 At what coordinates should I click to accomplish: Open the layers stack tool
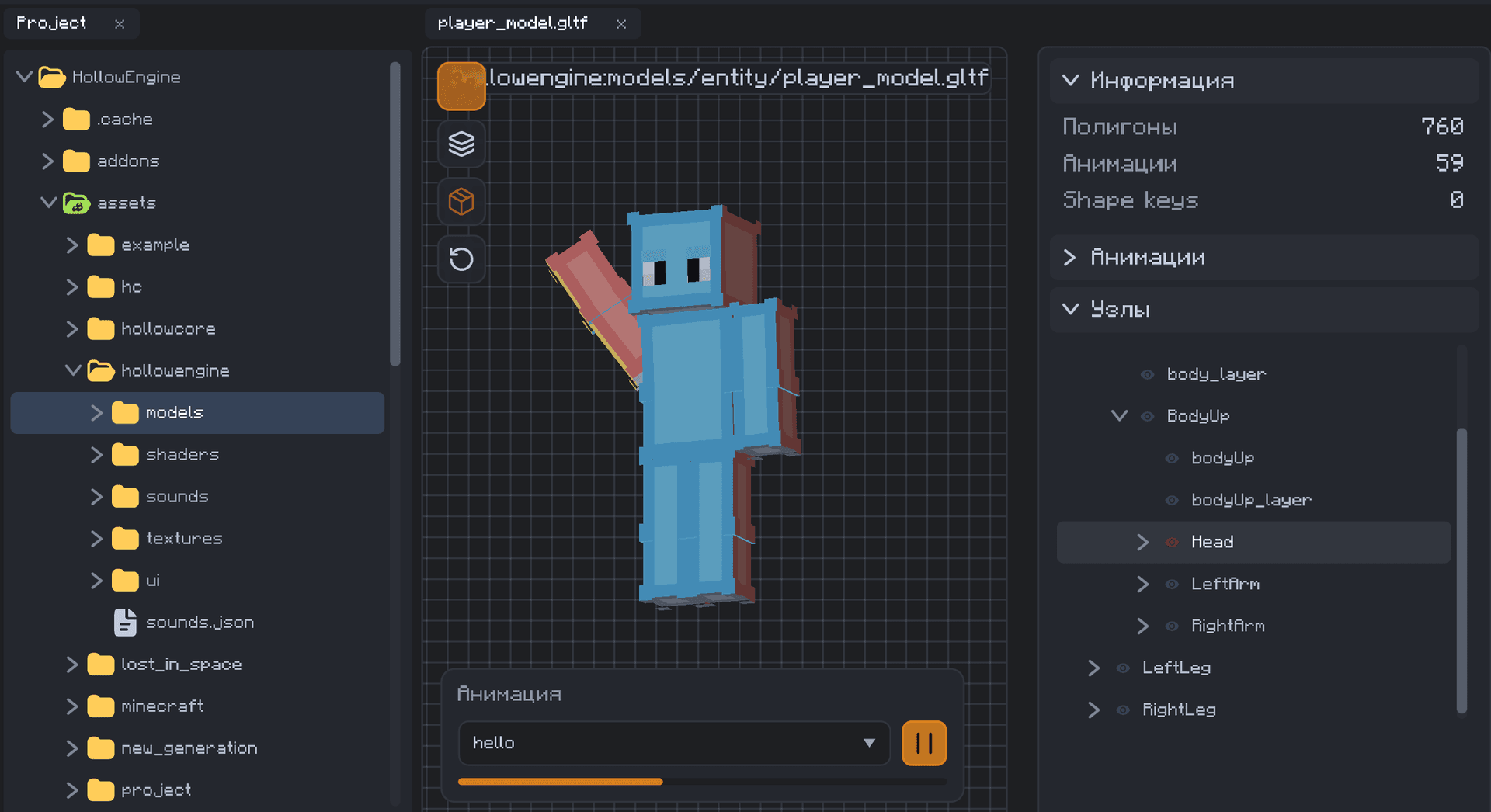coord(461,144)
